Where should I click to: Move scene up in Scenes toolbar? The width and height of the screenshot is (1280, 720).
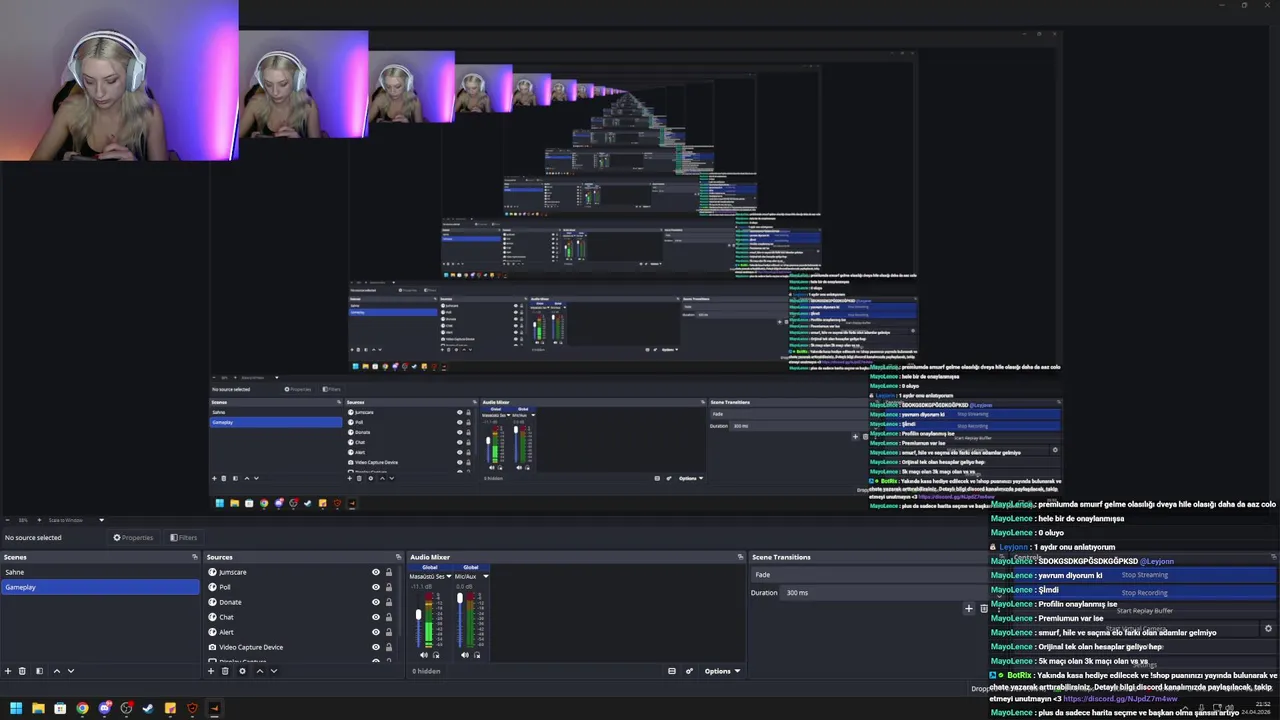(56, 671)
